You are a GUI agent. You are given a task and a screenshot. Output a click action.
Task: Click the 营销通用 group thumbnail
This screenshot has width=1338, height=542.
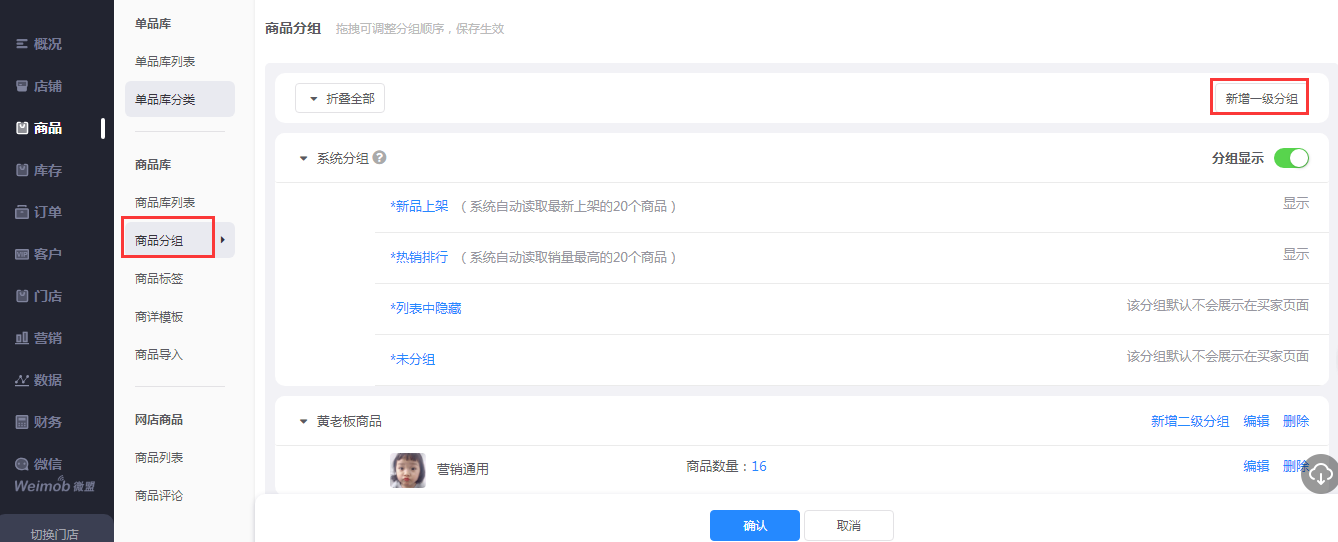point(408,469)
